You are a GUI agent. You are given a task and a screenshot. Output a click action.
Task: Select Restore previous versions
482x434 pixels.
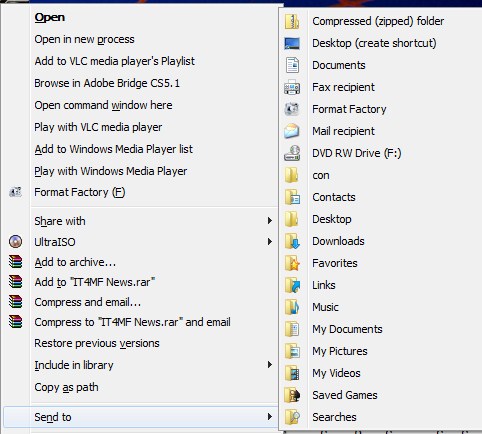97,343
